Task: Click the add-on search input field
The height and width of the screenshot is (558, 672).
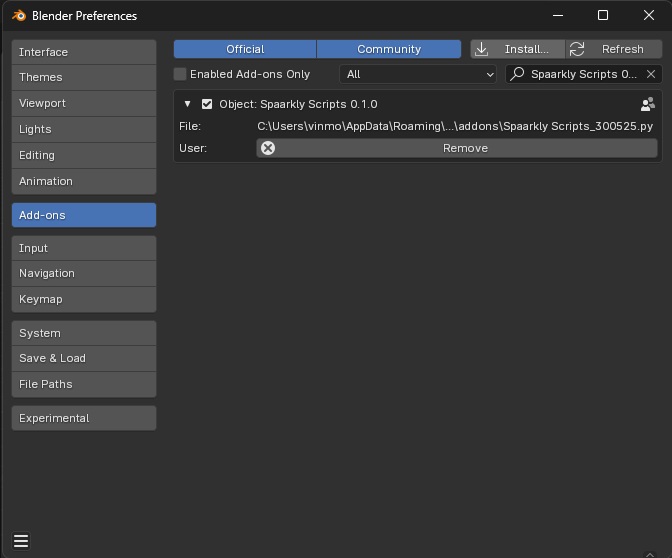Action: coord(583,74)
